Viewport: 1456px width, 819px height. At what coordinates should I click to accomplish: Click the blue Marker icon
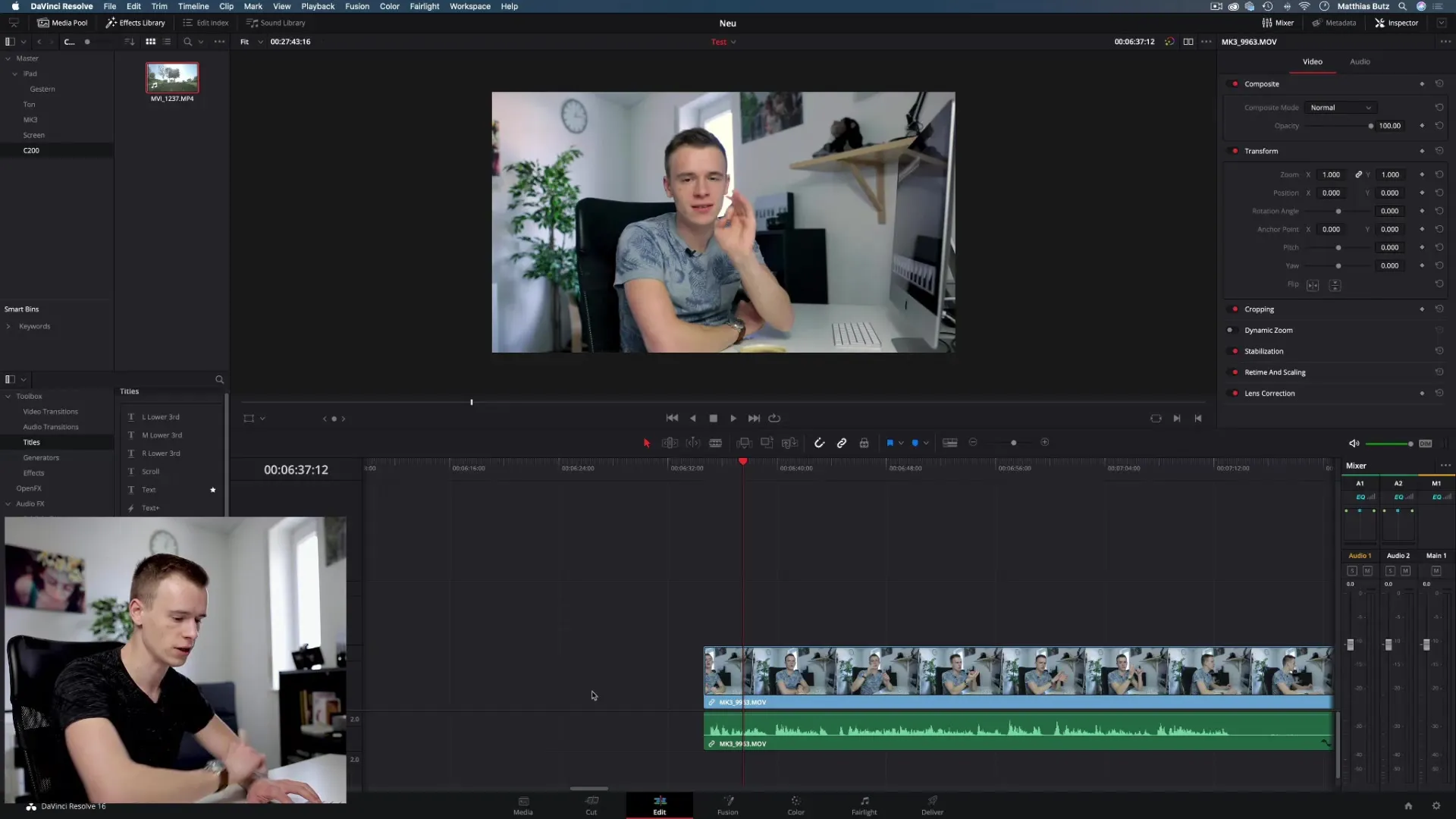point(915,443)
